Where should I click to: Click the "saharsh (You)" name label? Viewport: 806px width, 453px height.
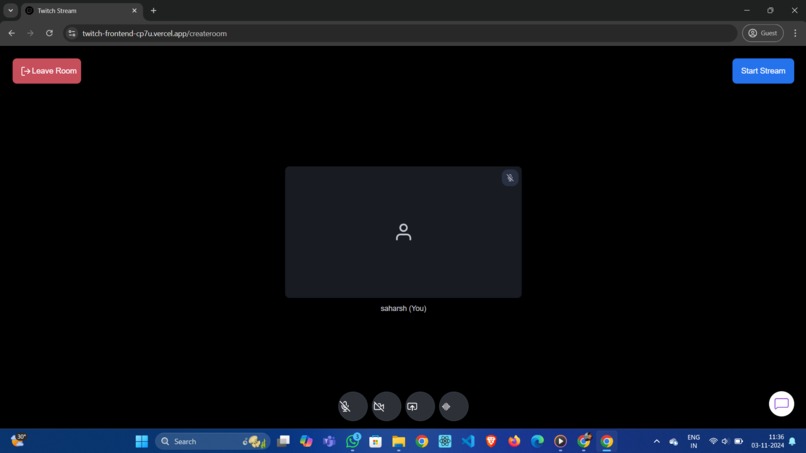click(403, 309)
